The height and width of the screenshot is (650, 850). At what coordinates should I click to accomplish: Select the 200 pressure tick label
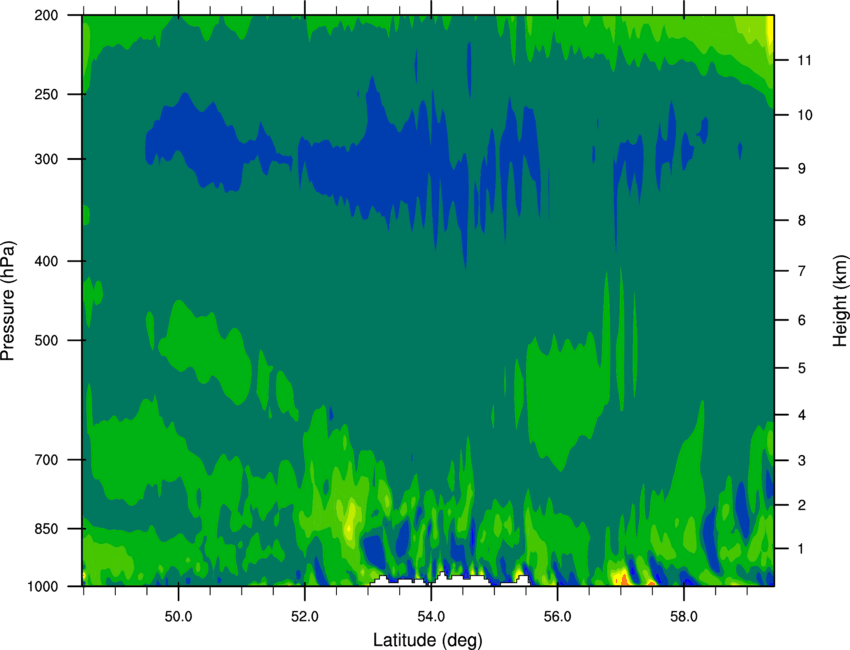pos(46,15)
